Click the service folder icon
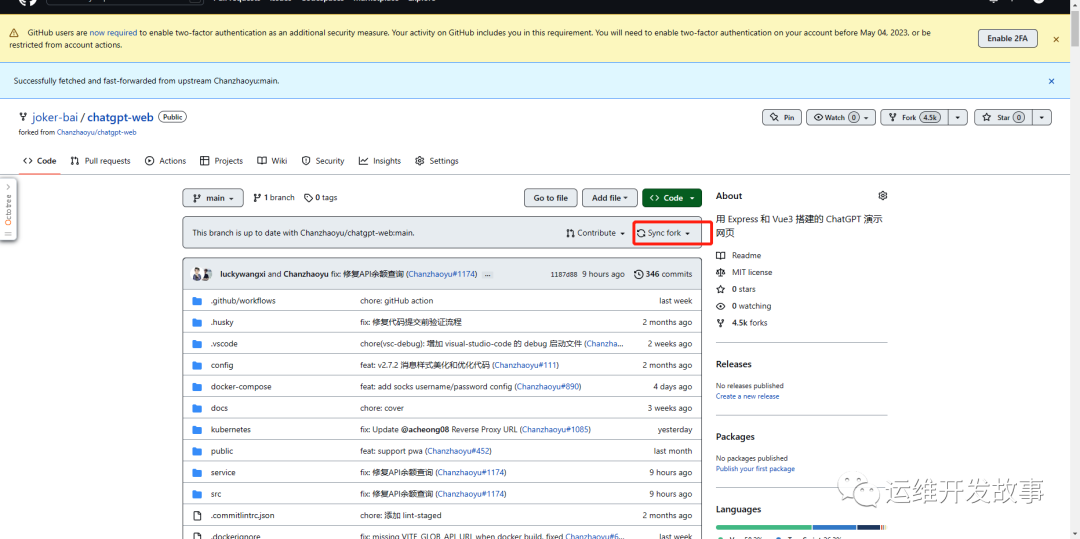The width and height of the screenshot is (1080, 539). [x=197, y=472]
